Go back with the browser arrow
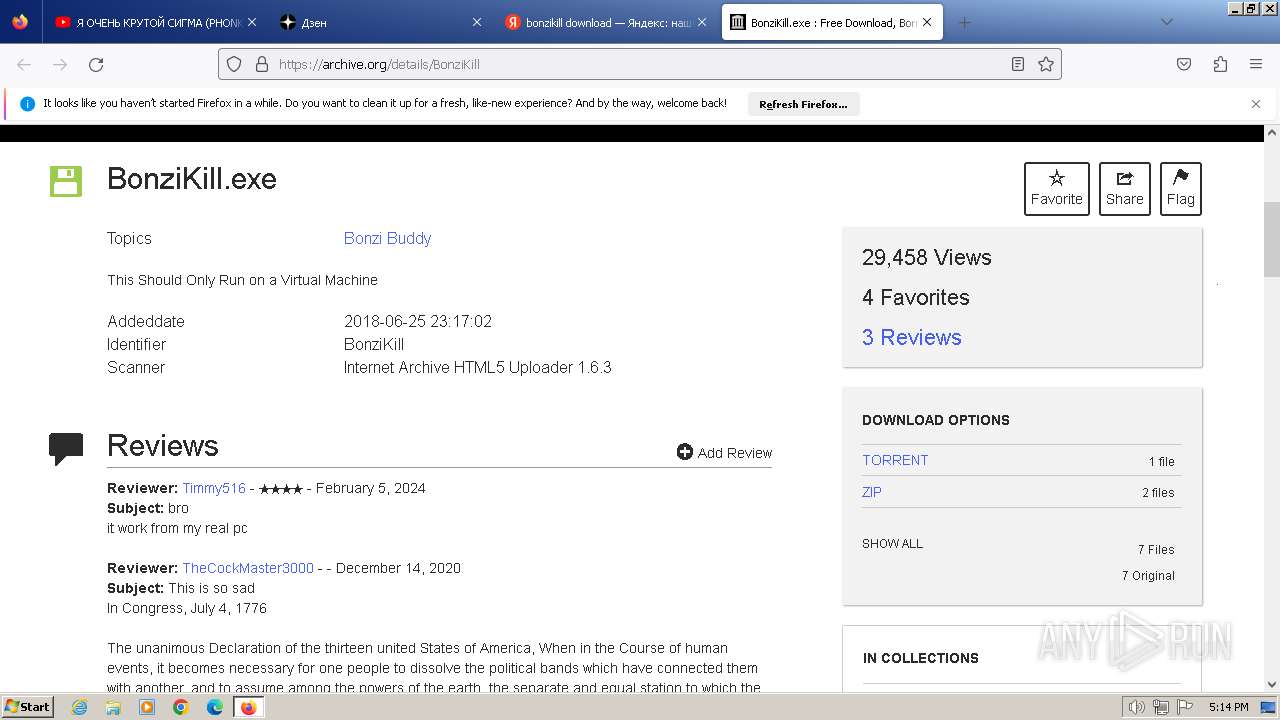This screenshot has height=720, width=1280. 24,64
